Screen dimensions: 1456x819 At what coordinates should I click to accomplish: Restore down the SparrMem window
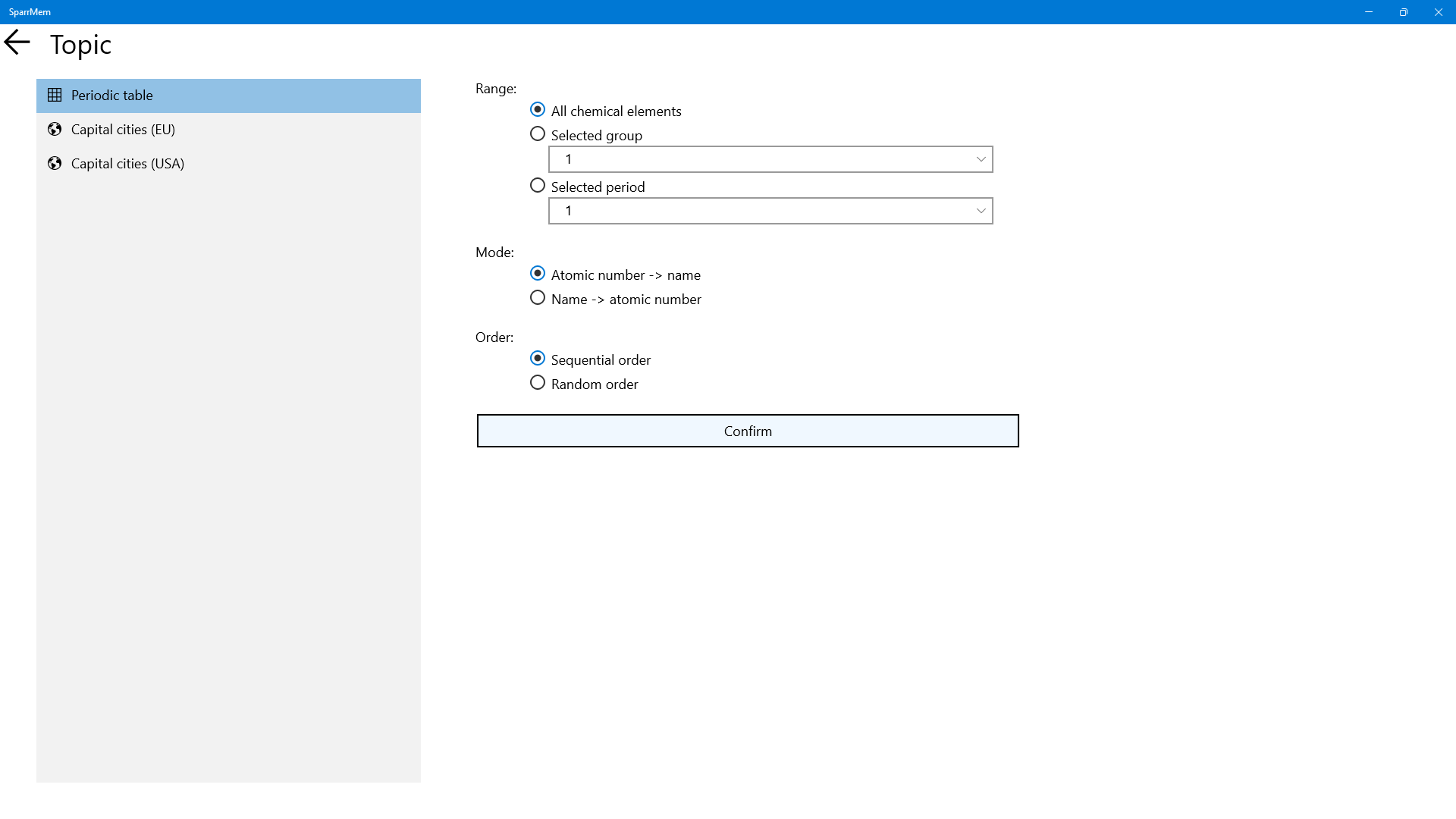pos(1403,12)
